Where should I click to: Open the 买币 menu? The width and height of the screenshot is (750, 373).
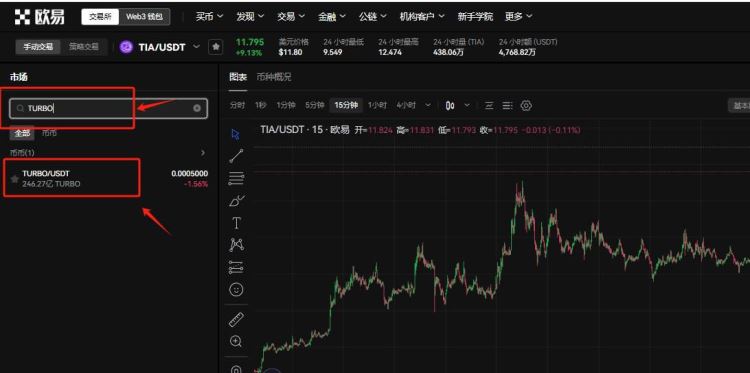[209, 17]
